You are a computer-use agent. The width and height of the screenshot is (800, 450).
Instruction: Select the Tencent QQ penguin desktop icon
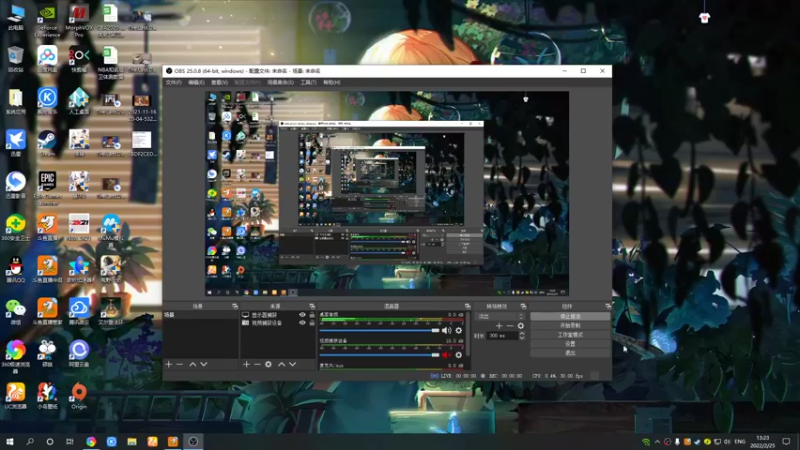pos(15,269)
